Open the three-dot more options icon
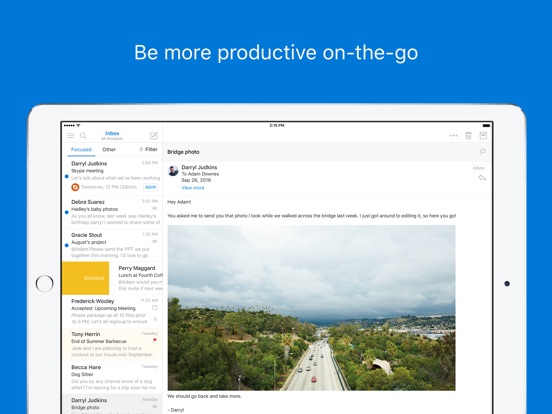 coord(453,136)
